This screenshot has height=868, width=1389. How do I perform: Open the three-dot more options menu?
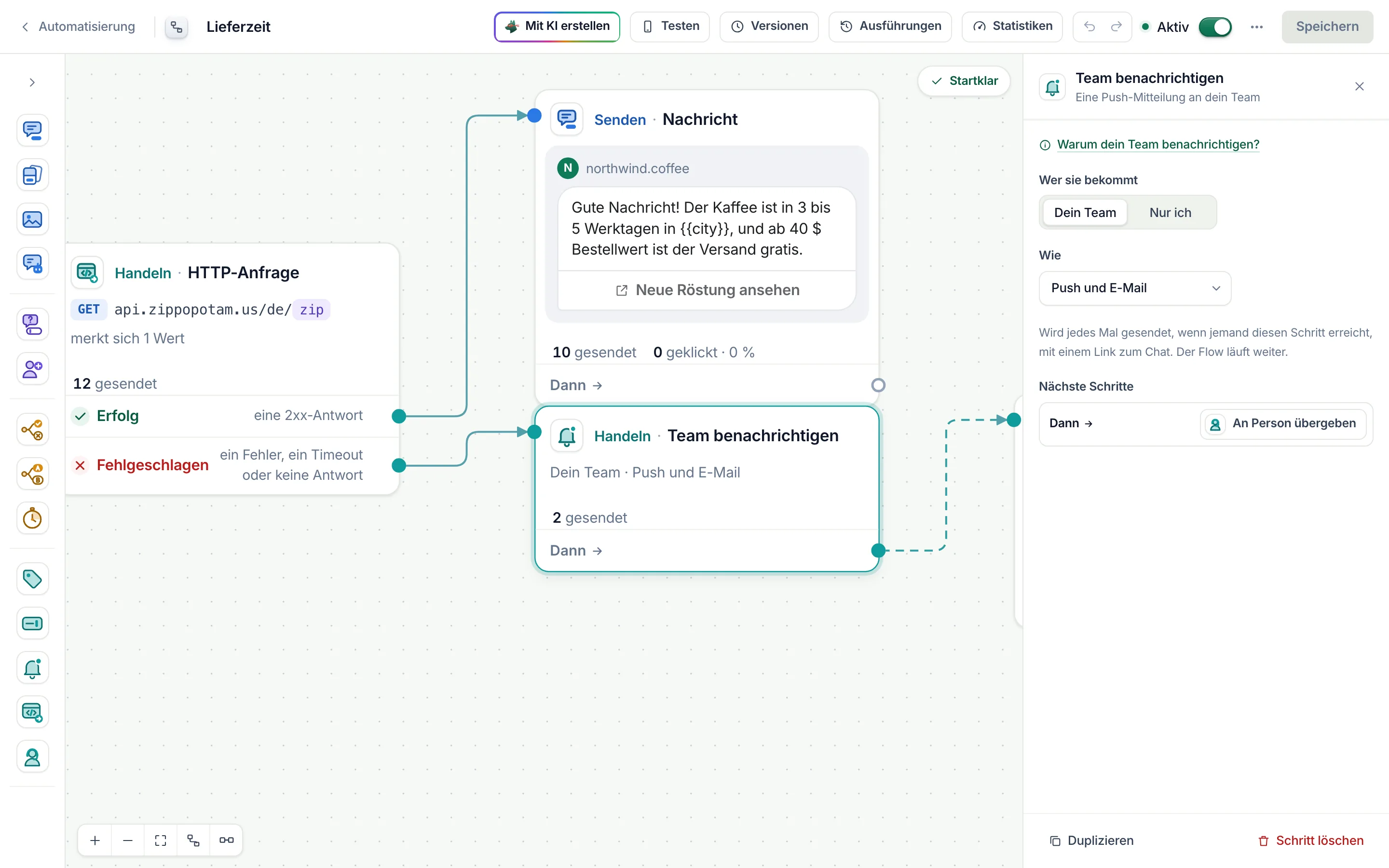(x=1256, y=27)
